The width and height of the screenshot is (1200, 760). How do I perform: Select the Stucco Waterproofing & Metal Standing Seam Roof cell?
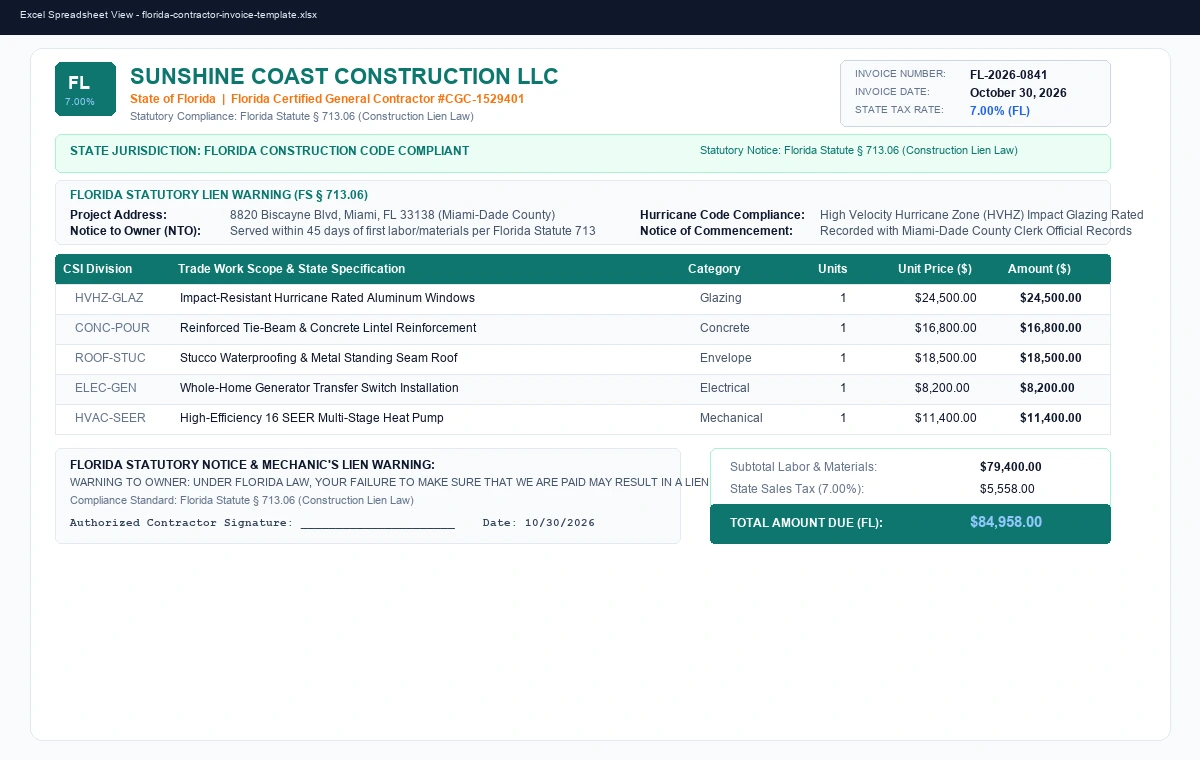click(319, 358)
